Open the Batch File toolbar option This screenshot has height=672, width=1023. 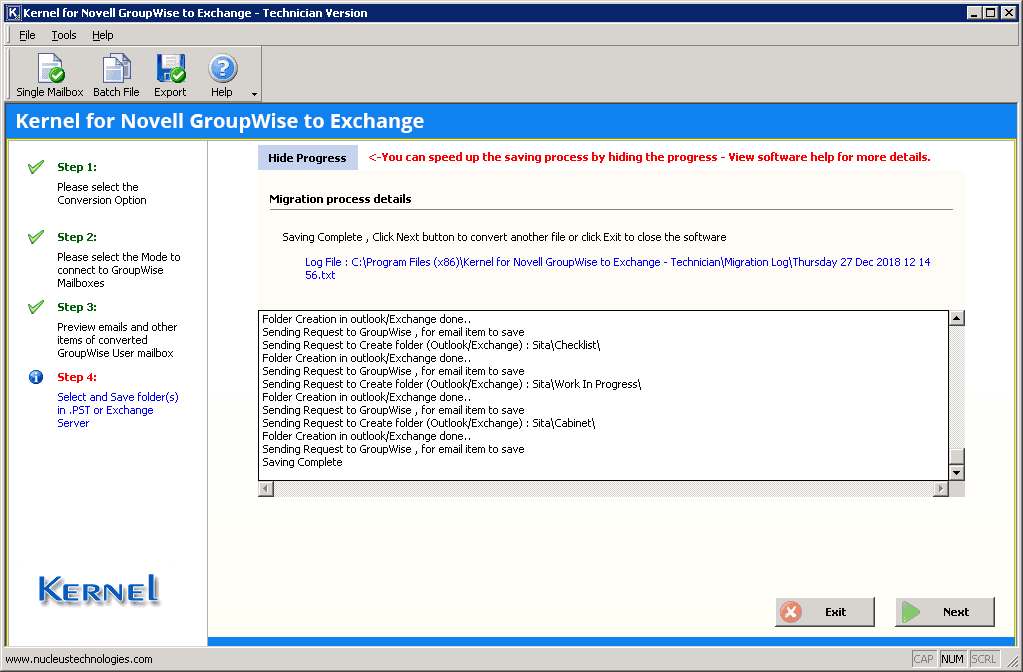(x=116, y=75)
